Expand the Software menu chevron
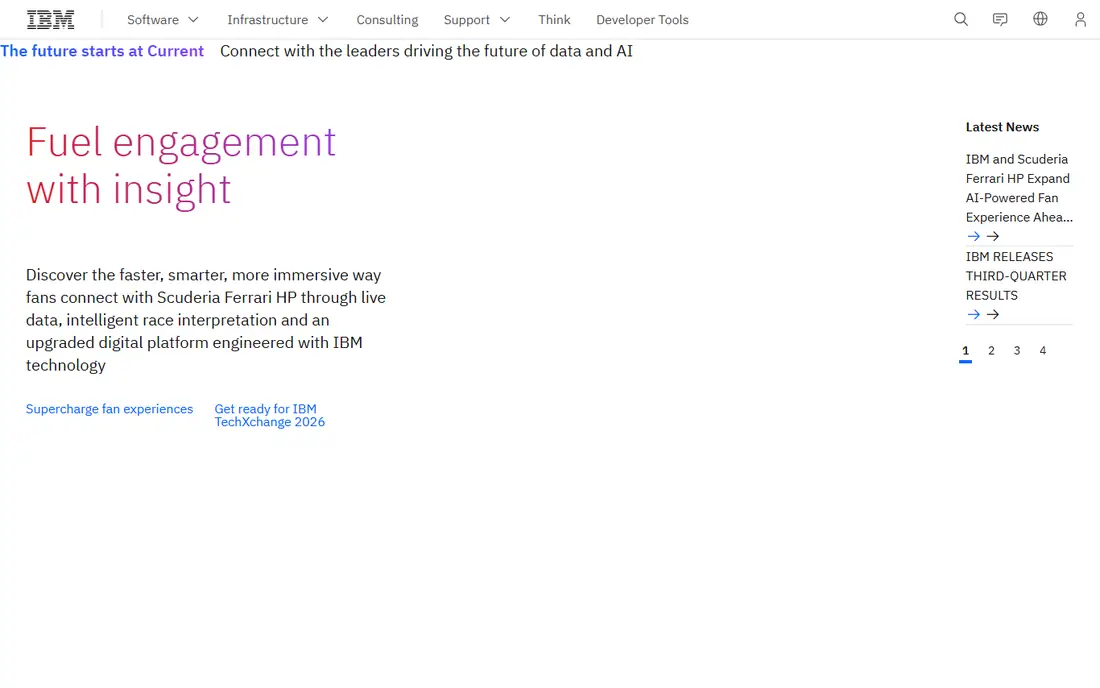The height and width of the screenshot is (688, 1100). click(x=193, y=20)
